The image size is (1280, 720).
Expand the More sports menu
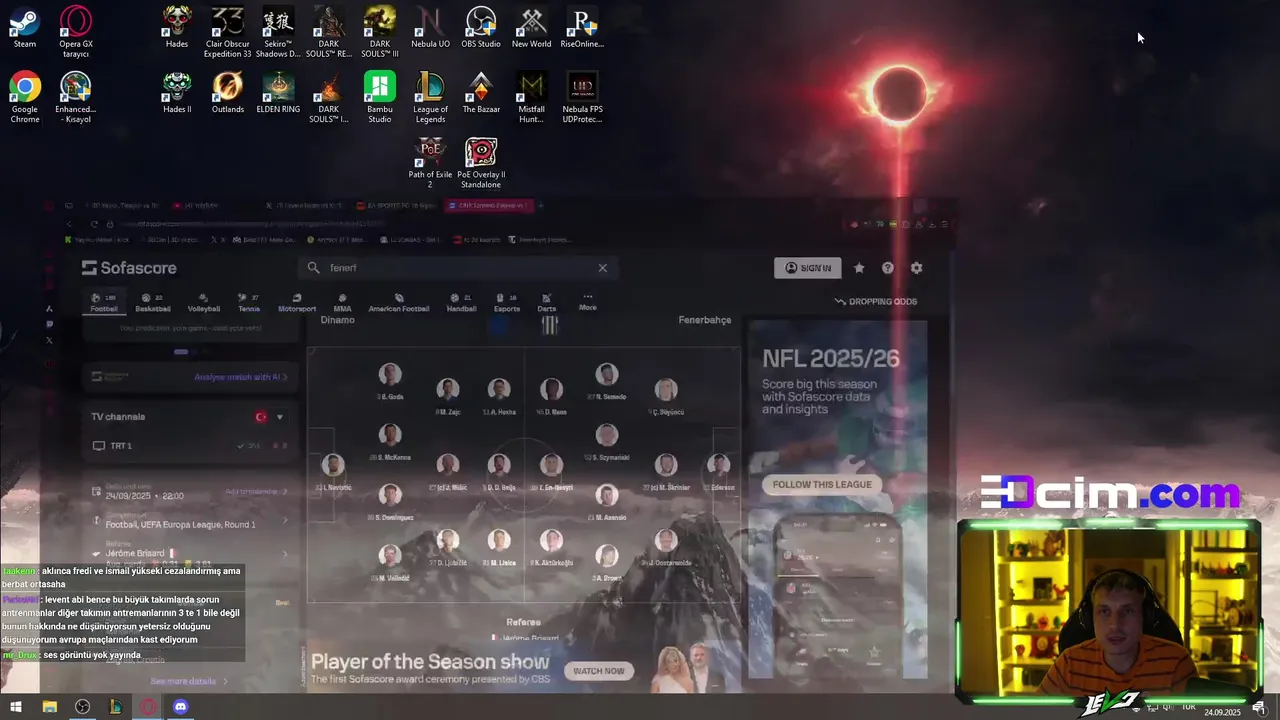point(587,302)
